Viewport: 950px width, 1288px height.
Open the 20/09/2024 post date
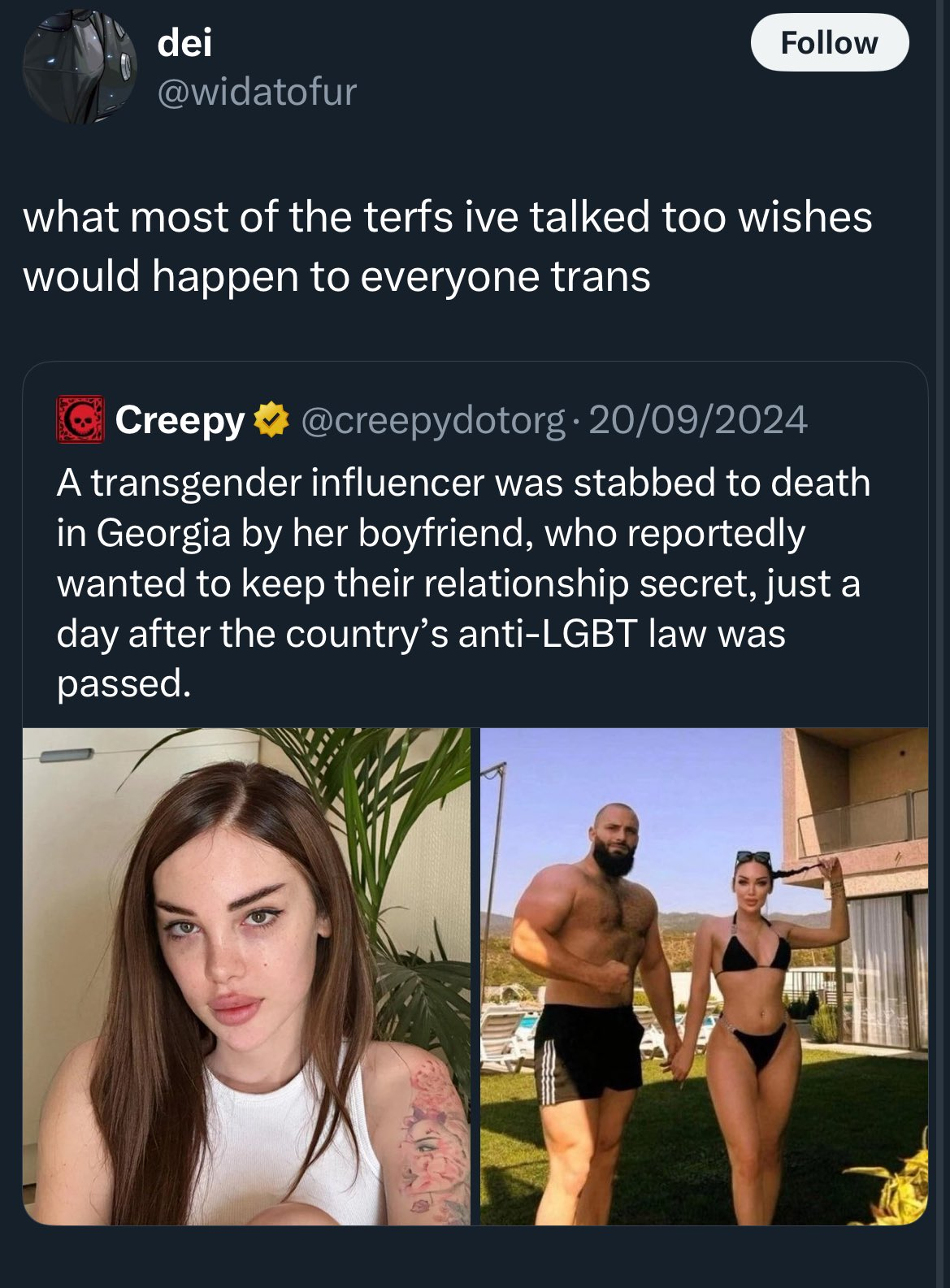[x=697, y=419]
